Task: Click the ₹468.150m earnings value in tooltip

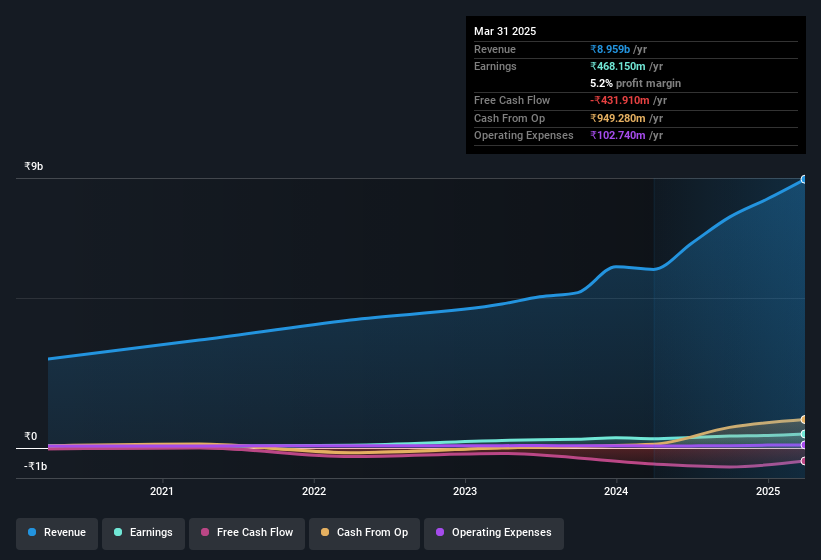Action: [618, 66]
